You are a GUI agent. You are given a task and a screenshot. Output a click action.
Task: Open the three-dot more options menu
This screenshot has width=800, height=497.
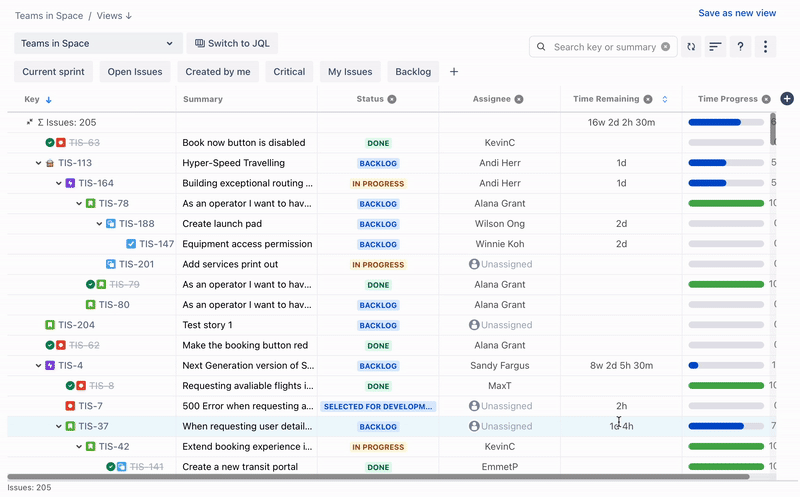pyautogui.click(x=765, y=46)
